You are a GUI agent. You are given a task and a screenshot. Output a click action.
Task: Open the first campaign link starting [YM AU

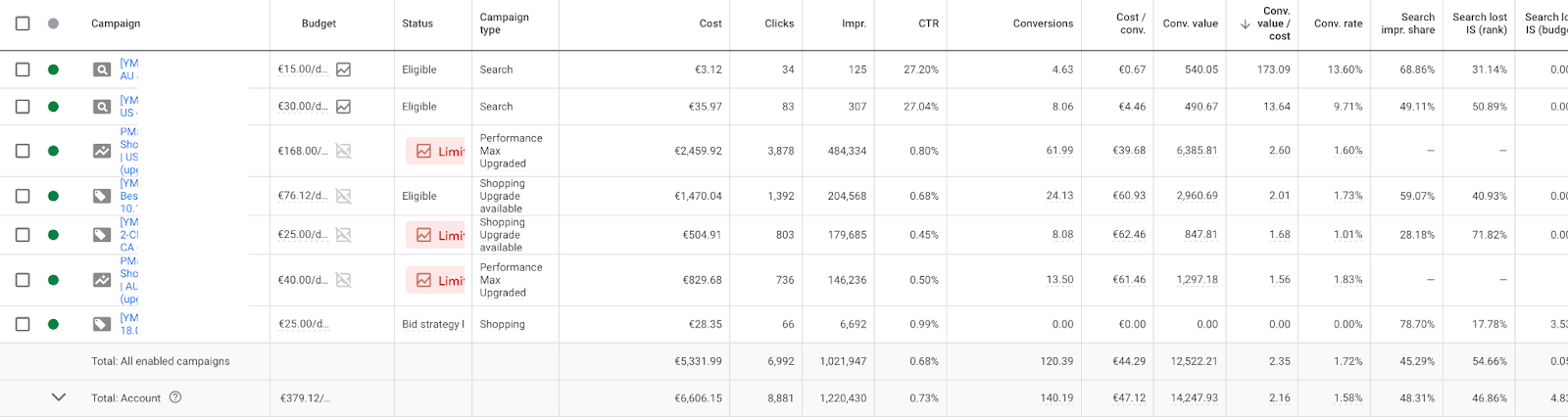pos(129,69)
